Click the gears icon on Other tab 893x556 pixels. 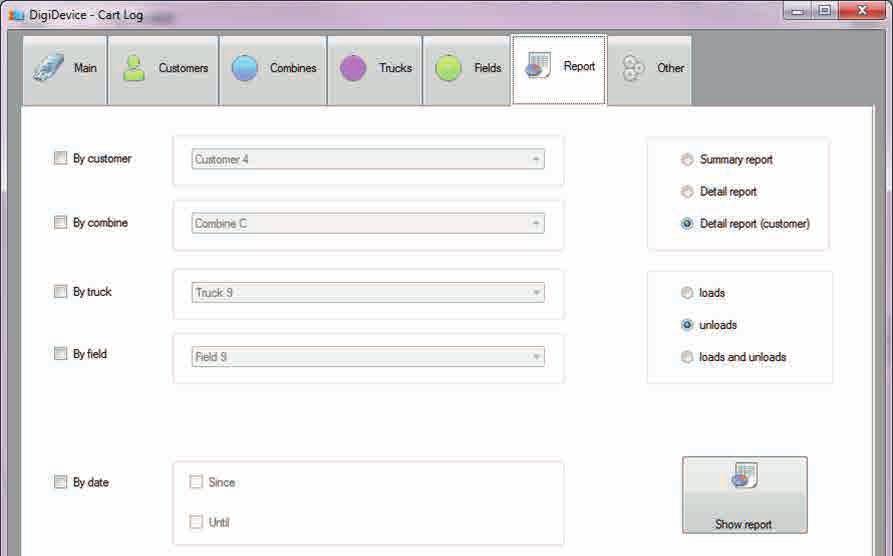point(632,68)
